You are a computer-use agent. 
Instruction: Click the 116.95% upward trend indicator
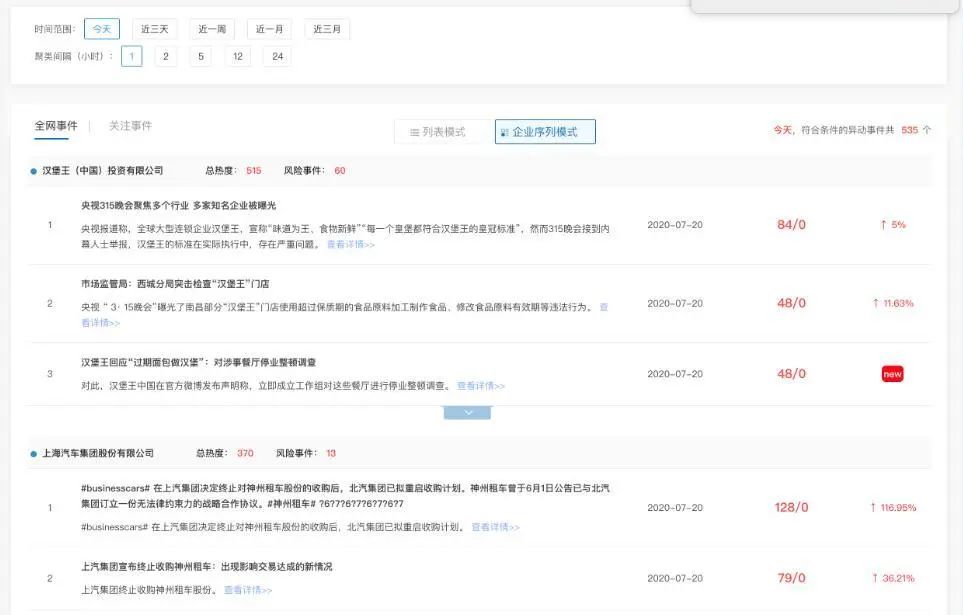[893, 508]
